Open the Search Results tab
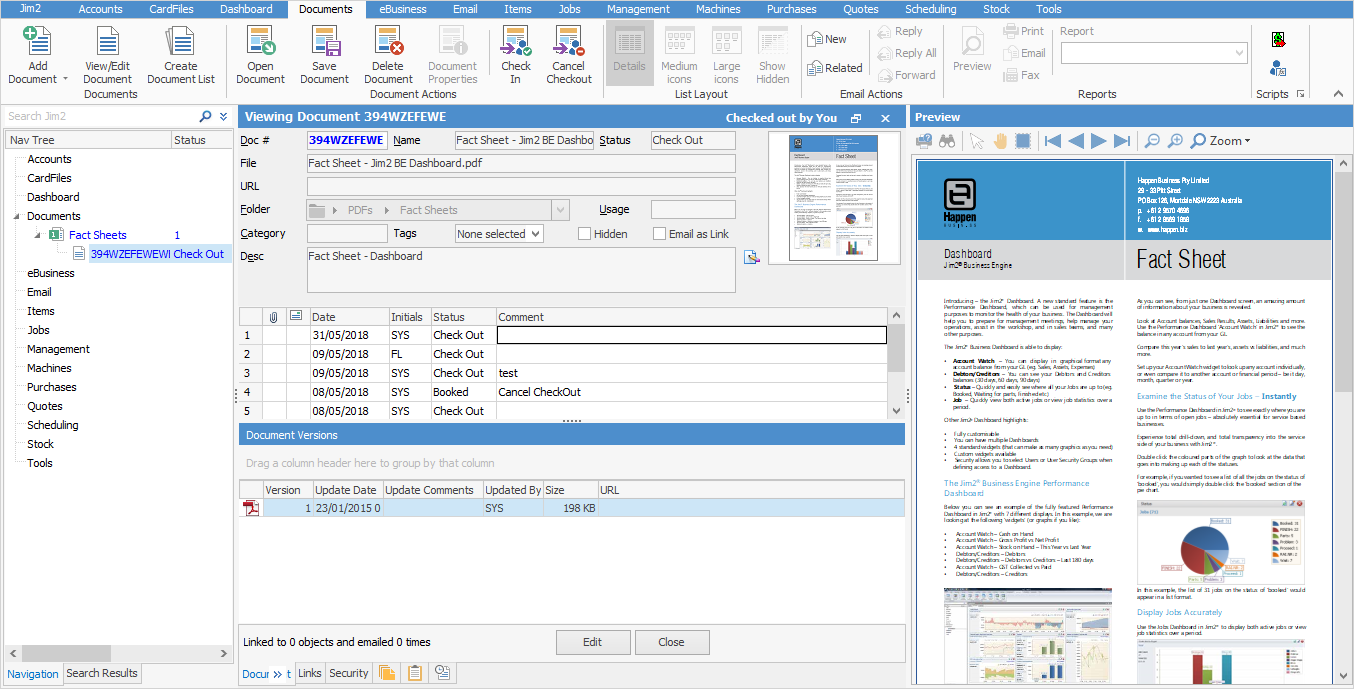The width and height of the screenshot is (1354, 689). pyautogui.click(x=102, y=673)
